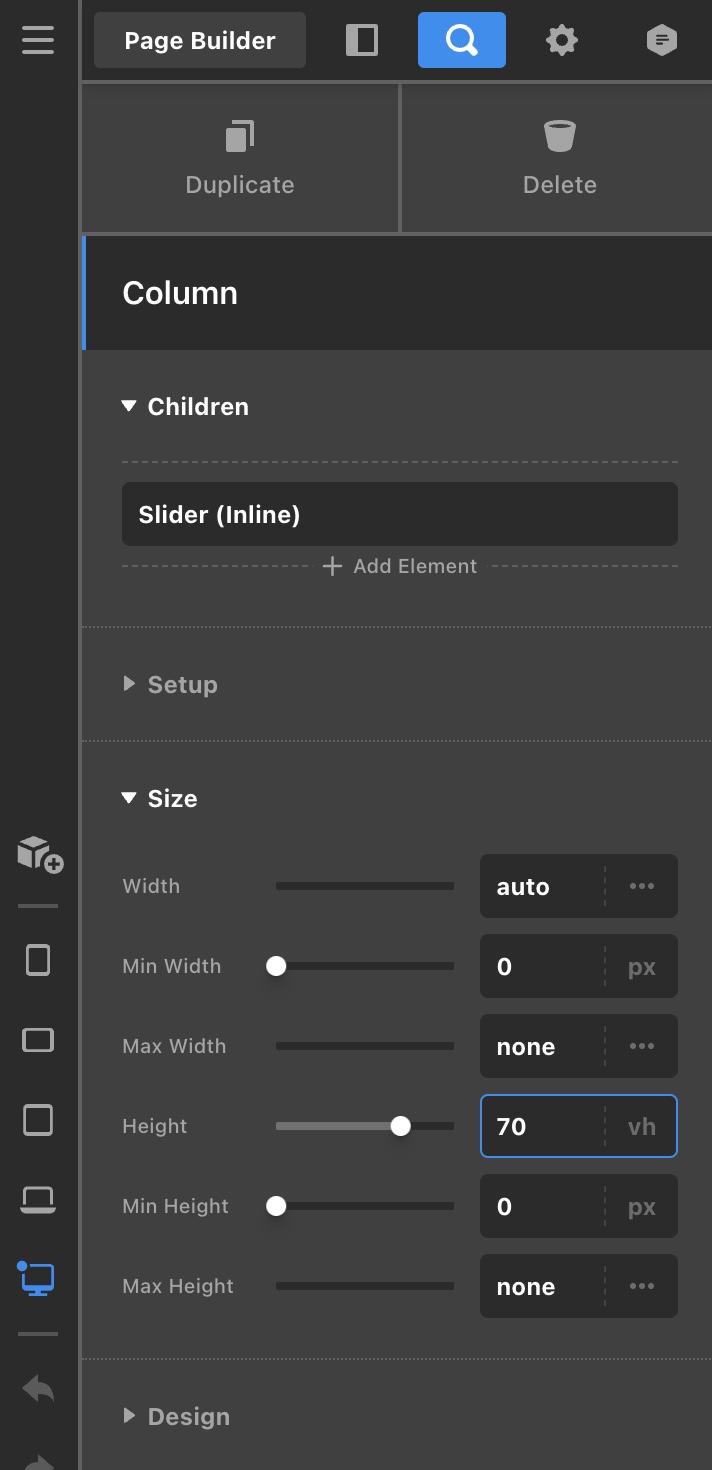
Task: Select the desktop monitor viewport icon
Action: tap(38, 1279)
